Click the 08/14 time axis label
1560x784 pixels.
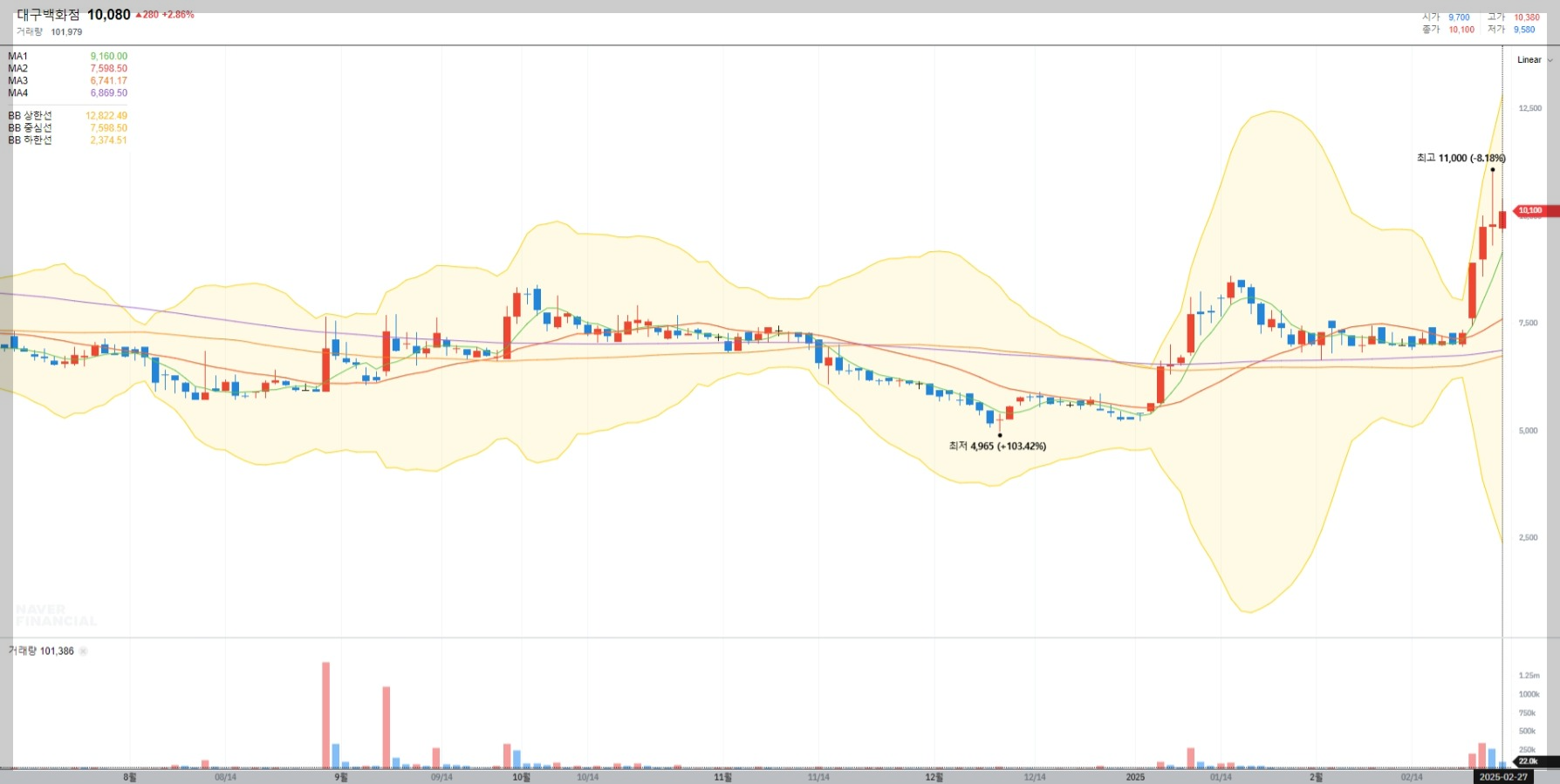[x=225, y=777]
